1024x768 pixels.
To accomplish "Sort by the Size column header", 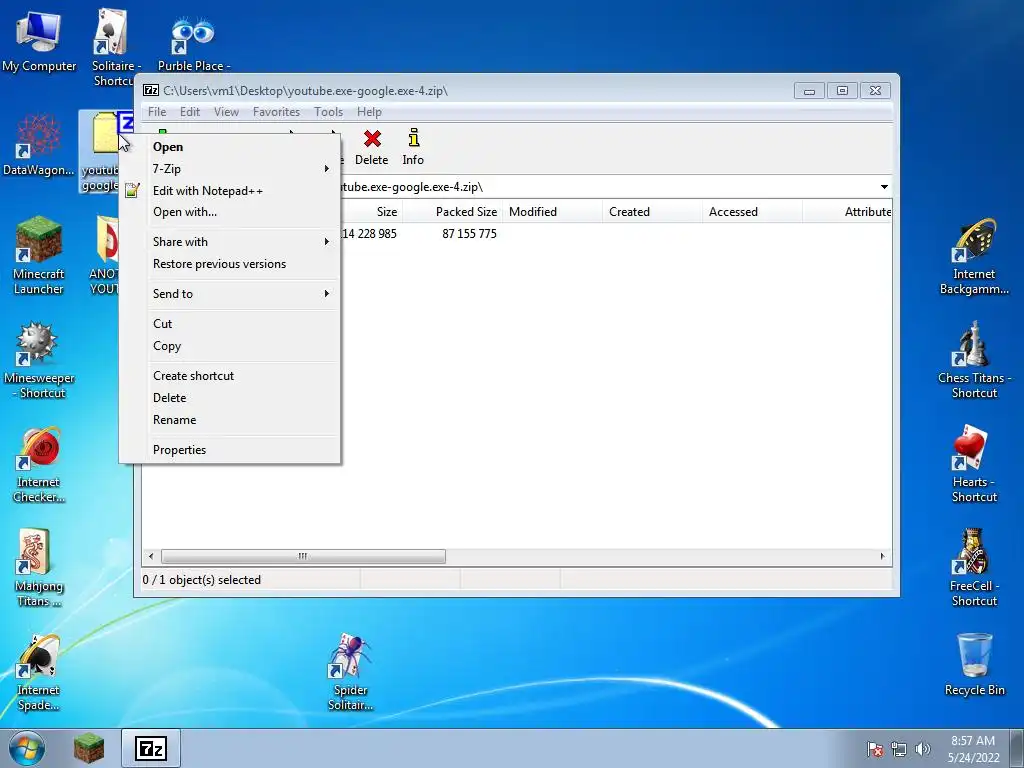I will pyautogui.click(x=371, y=212).
